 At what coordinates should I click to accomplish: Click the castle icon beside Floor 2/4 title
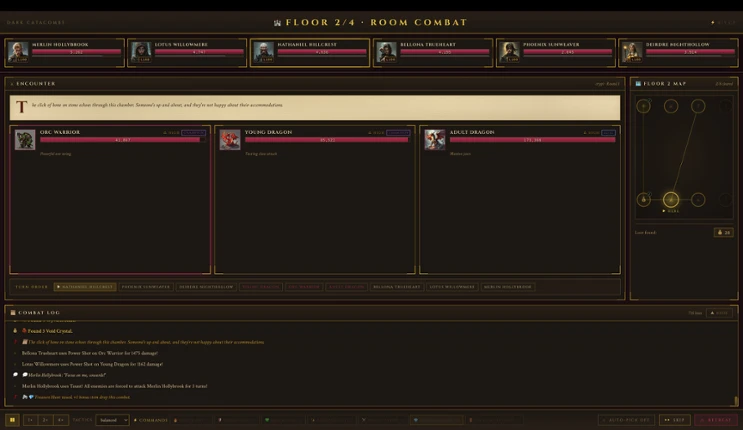tap(277, 23)
